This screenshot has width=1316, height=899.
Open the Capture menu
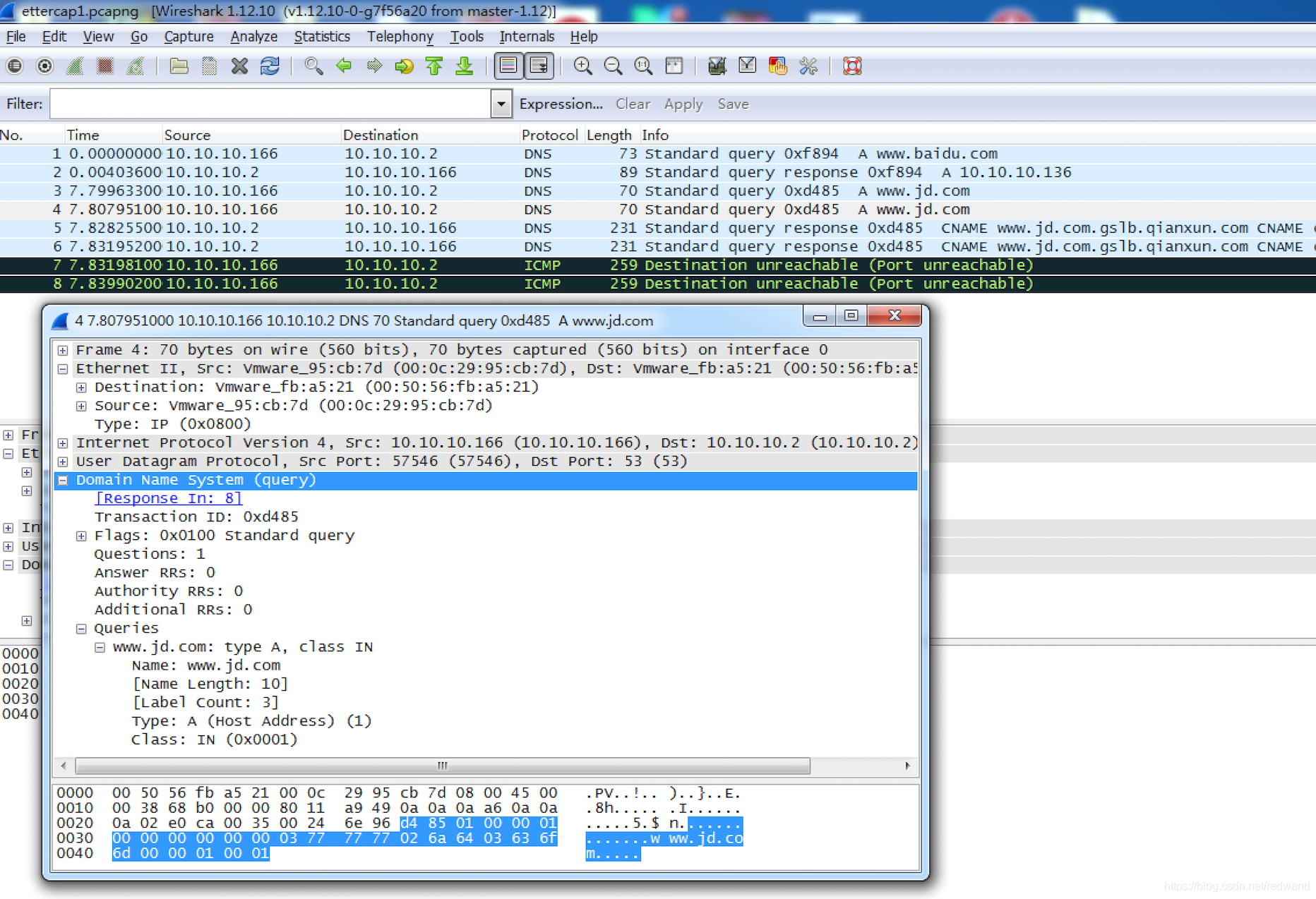[189, 37]
